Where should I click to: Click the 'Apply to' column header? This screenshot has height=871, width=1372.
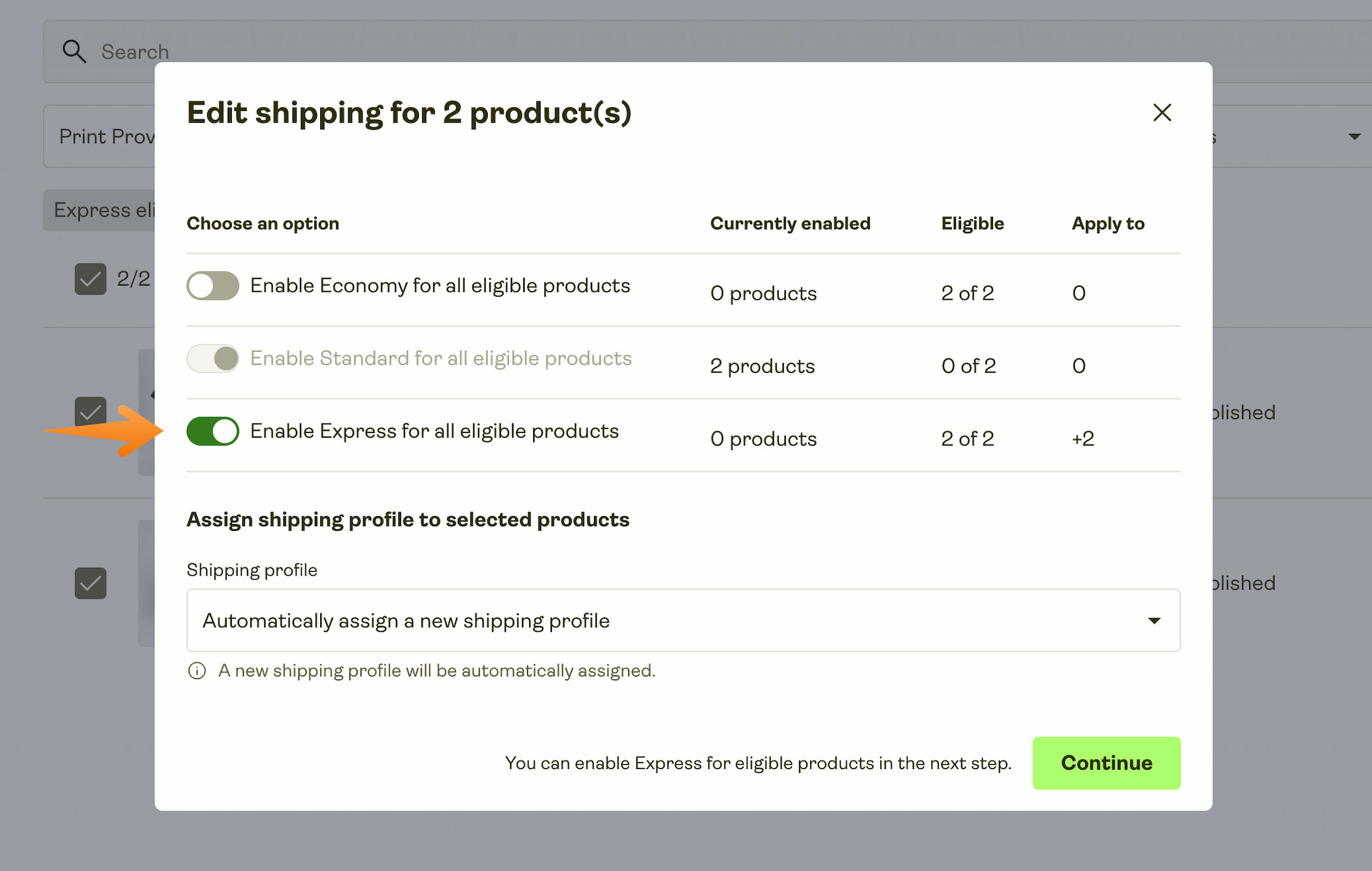1108,223
